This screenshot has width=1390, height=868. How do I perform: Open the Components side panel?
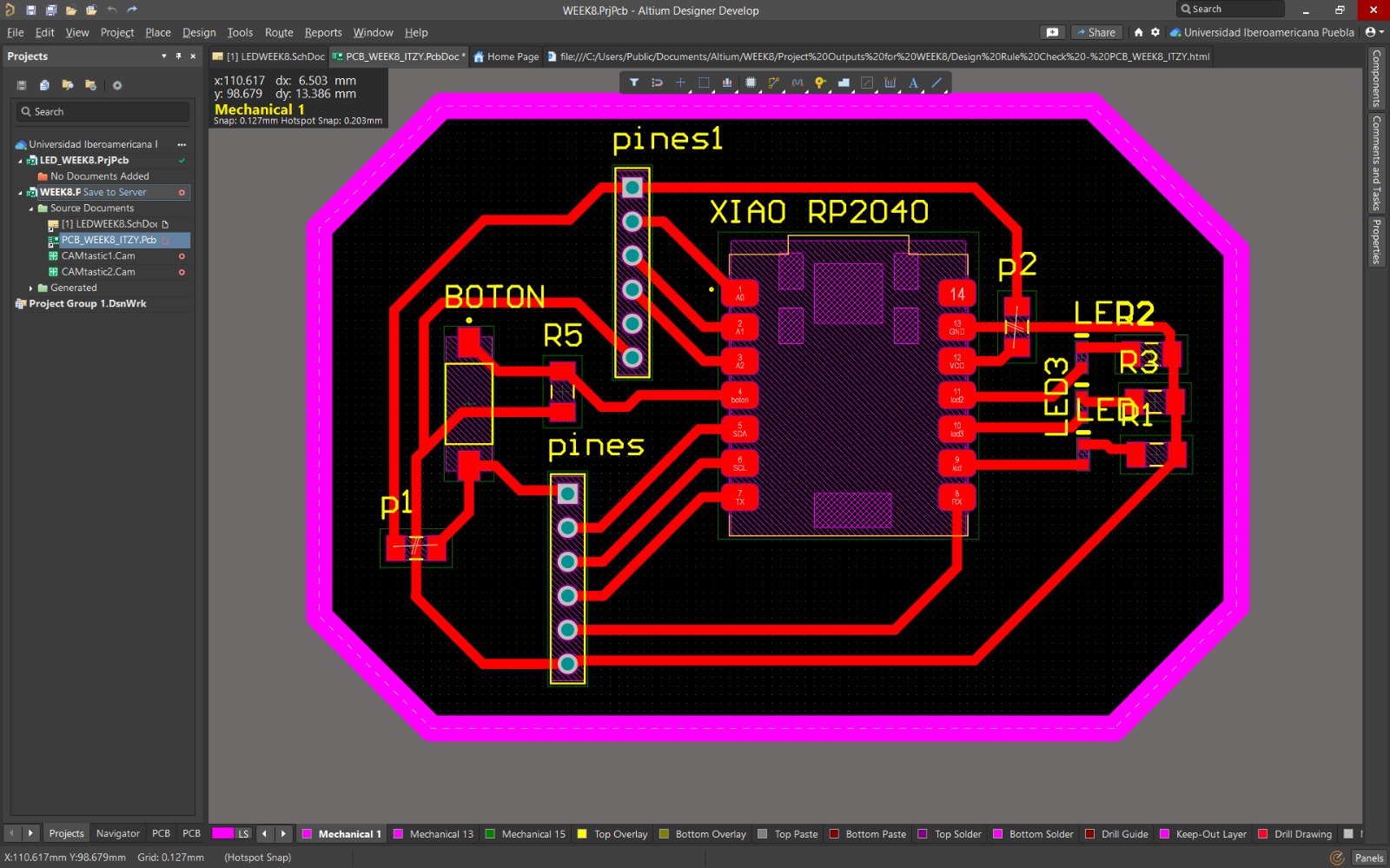[x=1377, y=78]
